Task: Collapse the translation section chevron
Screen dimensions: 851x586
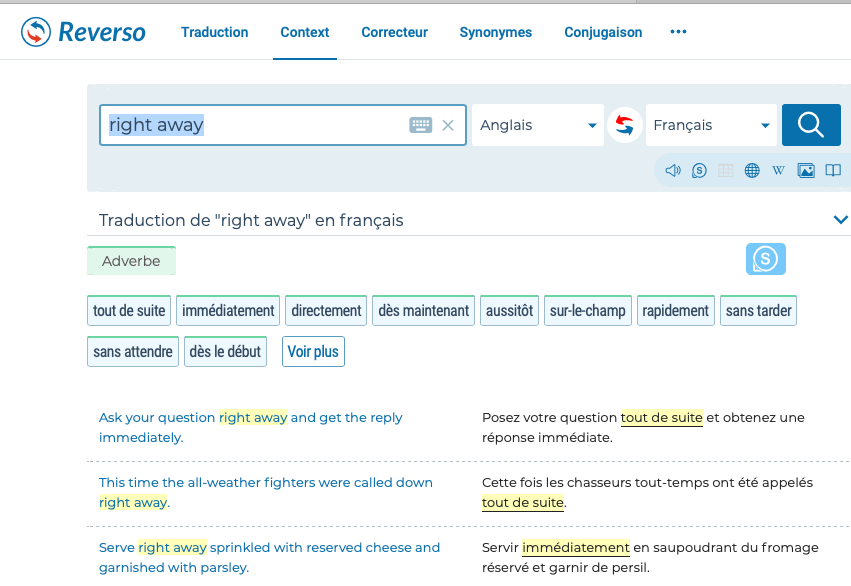Action: click(840, 220)
